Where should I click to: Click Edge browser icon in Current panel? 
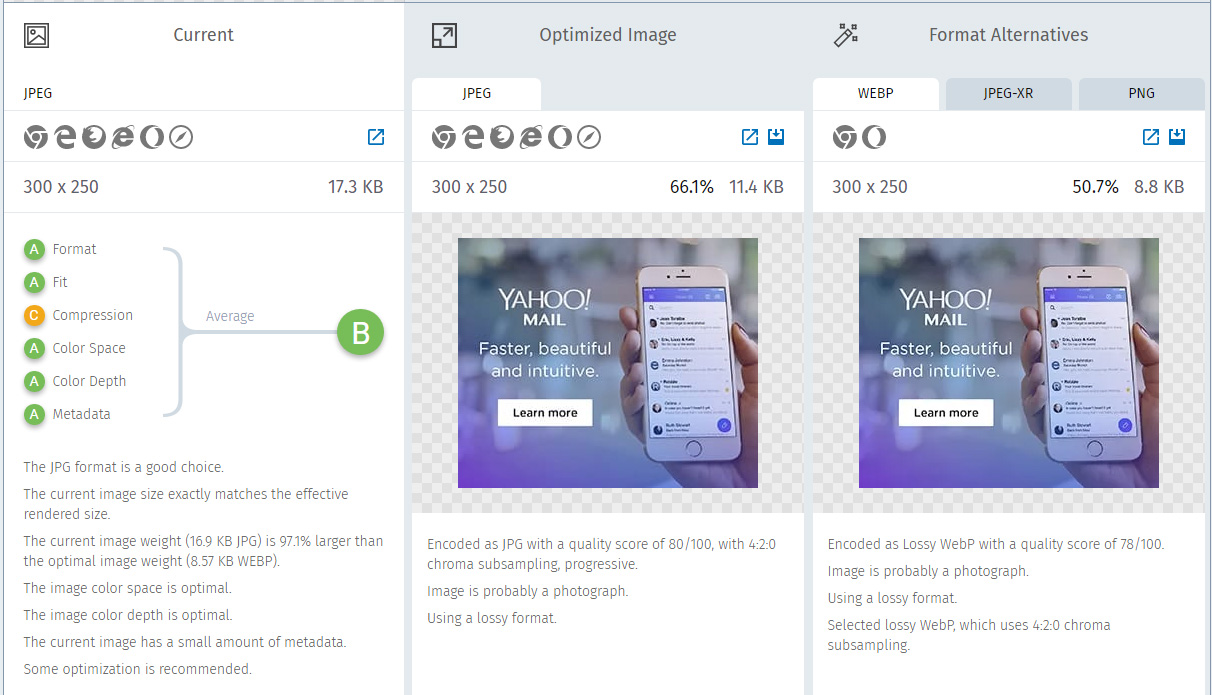point(65,137)
